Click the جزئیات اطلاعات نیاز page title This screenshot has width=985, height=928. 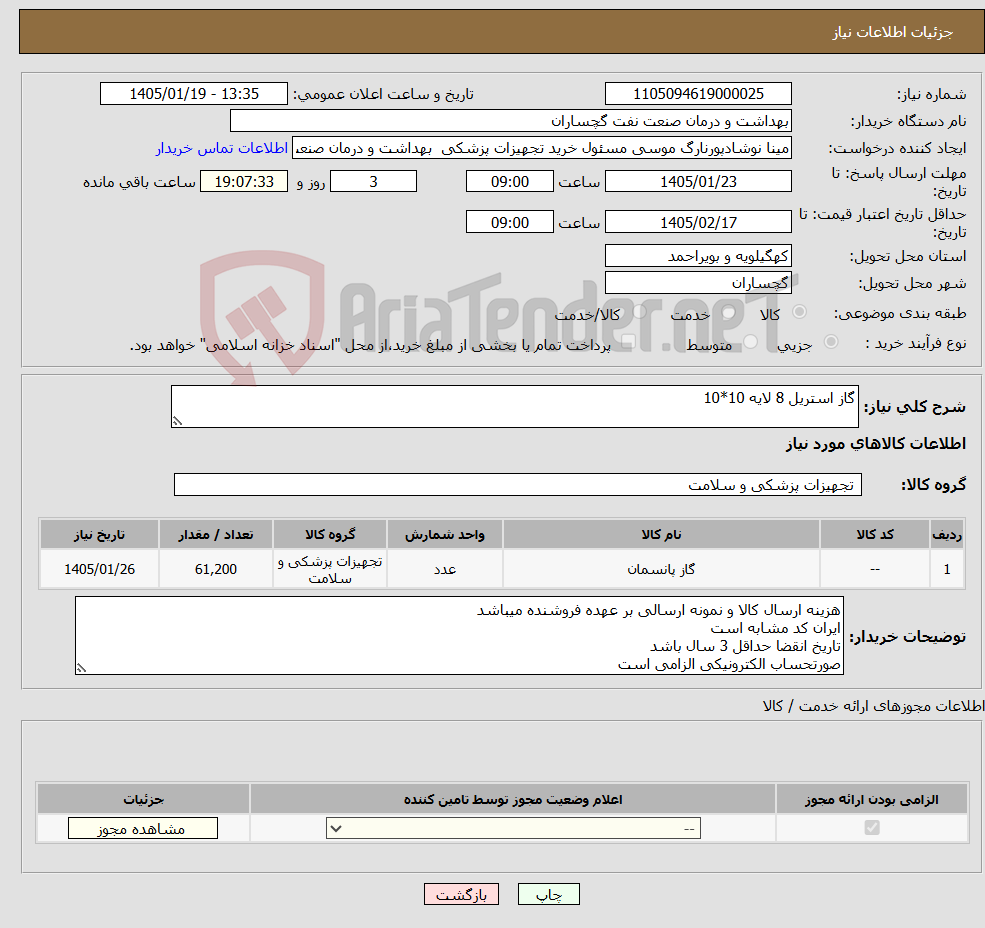[x=893, y=32]
